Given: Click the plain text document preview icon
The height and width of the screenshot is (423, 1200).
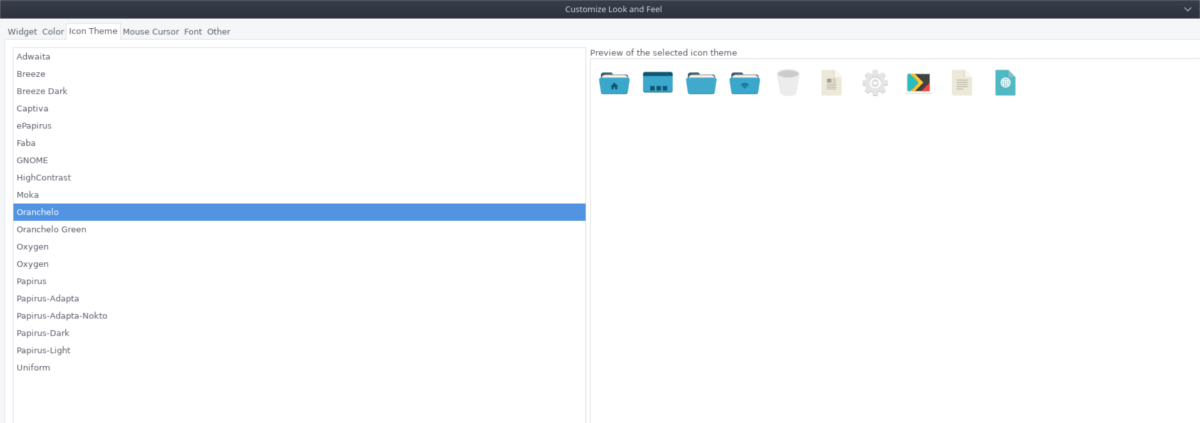Looking at the screenshot, I should [x=962, y=82].
